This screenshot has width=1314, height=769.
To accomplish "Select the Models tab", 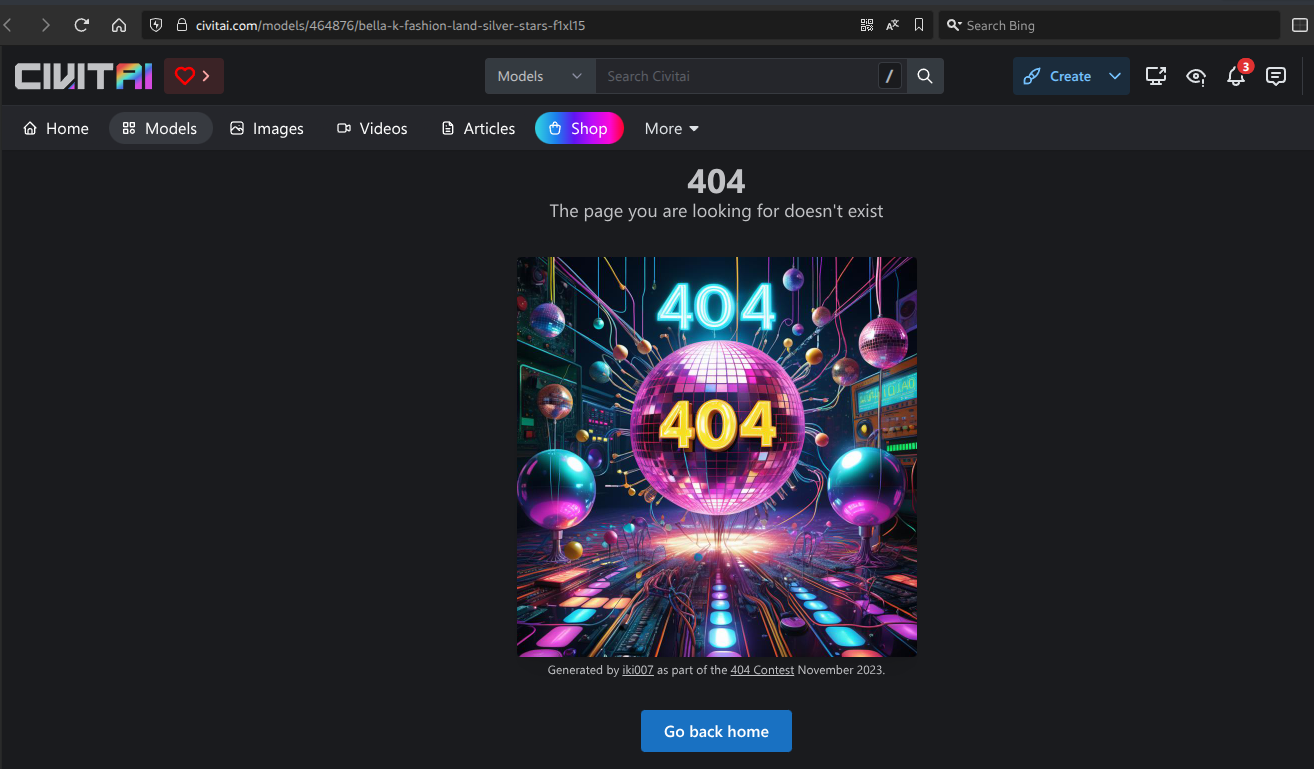I will [160, 128].
